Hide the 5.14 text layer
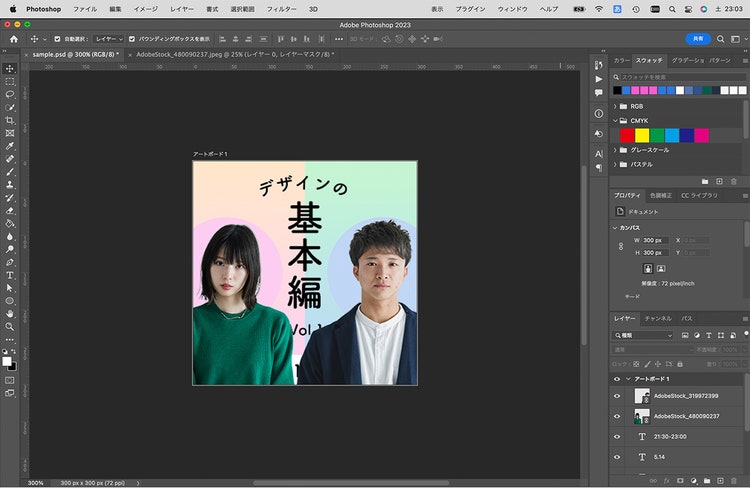The height and width of the screenshot is (488, 750). (x=617, y=457)
